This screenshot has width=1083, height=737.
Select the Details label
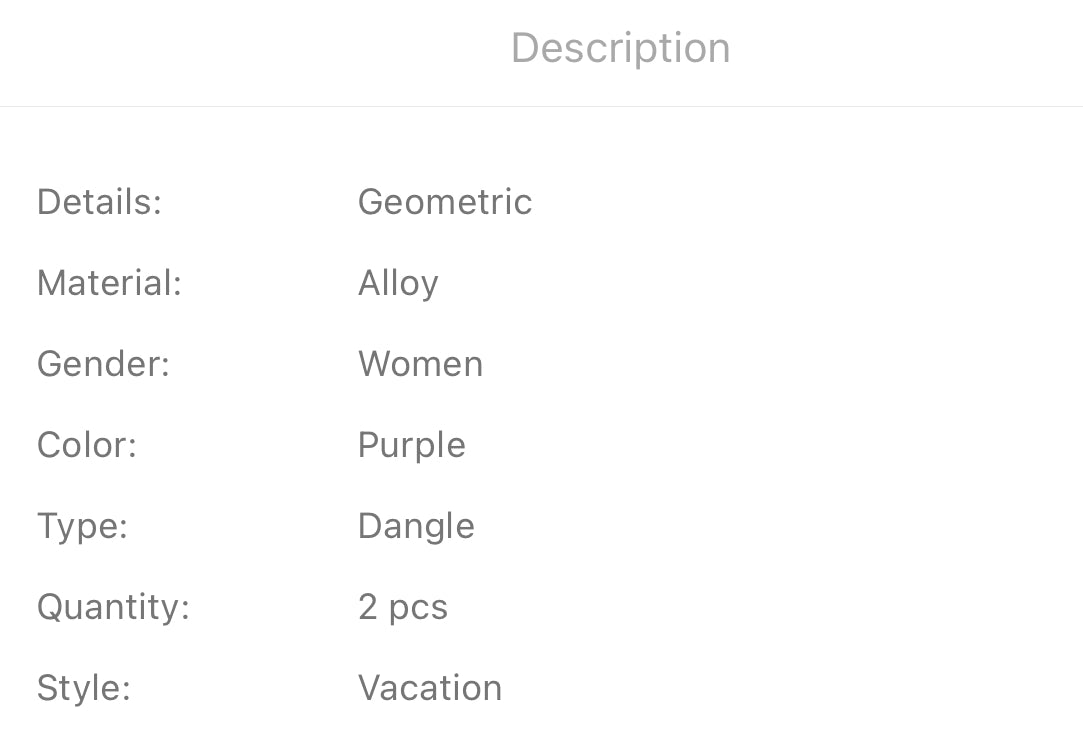click(x=99, y=202)
